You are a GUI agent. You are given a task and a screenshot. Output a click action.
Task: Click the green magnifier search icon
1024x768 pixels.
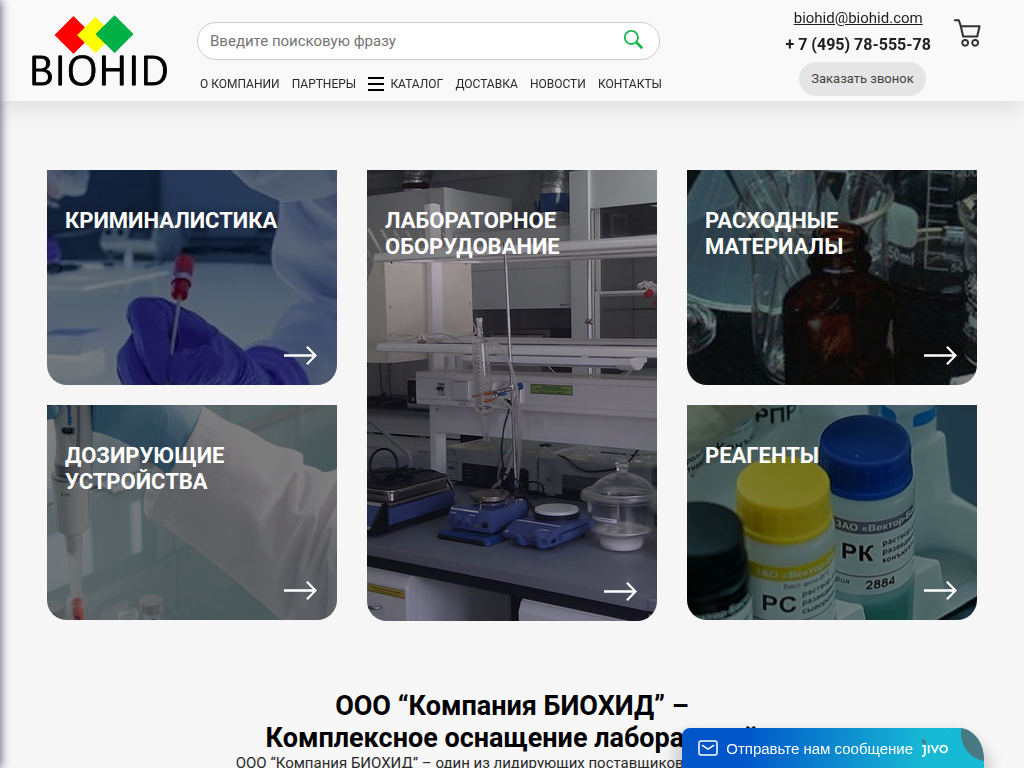pos(633,40)
